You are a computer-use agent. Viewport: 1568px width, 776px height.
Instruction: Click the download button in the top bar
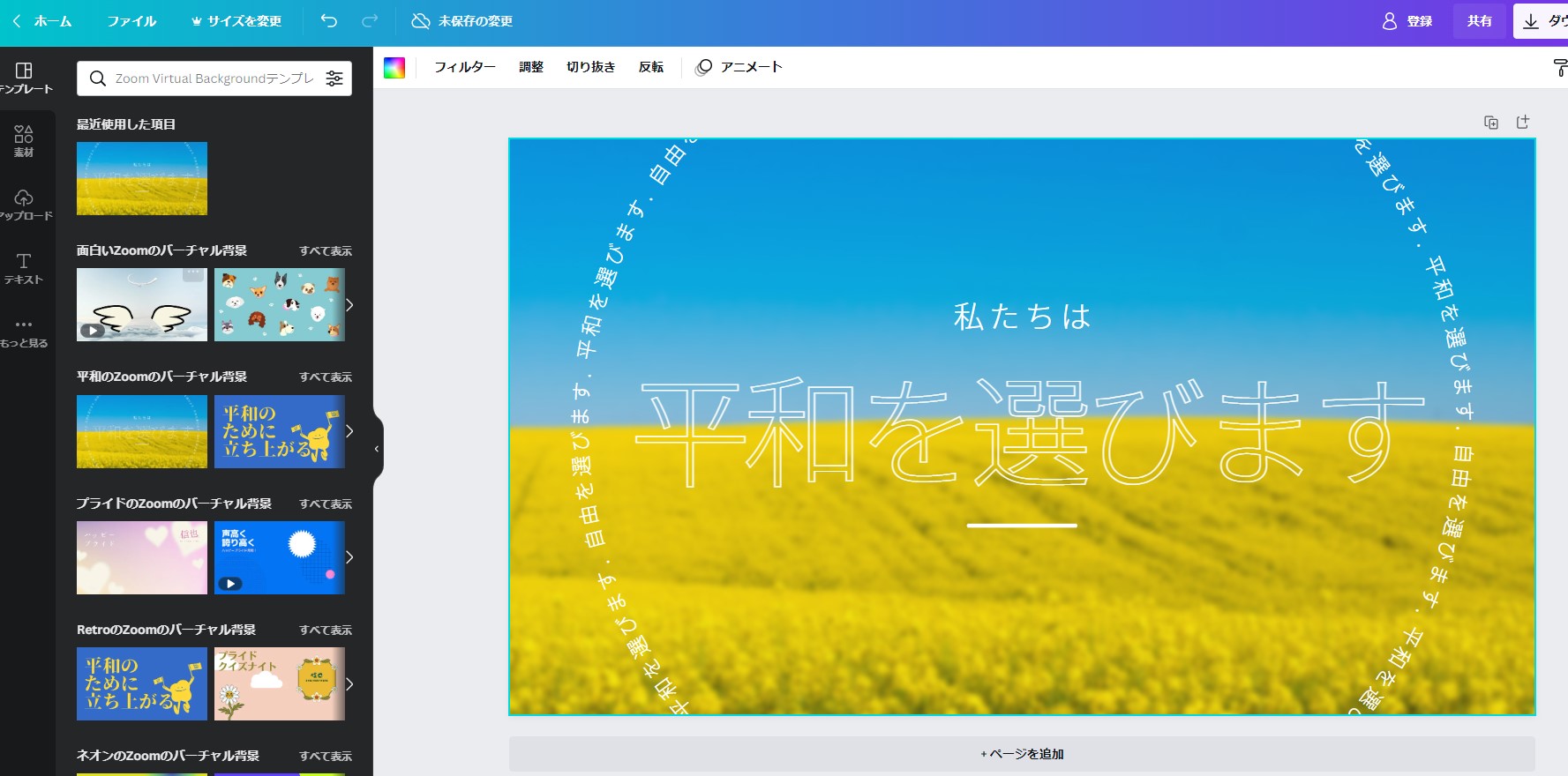tap(1542, 21)
